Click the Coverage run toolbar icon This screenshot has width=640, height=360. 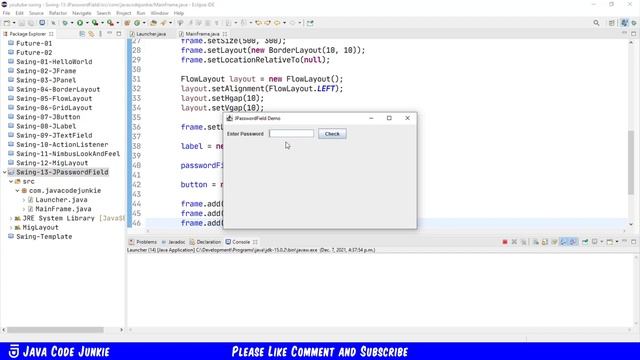click(95, 23)
